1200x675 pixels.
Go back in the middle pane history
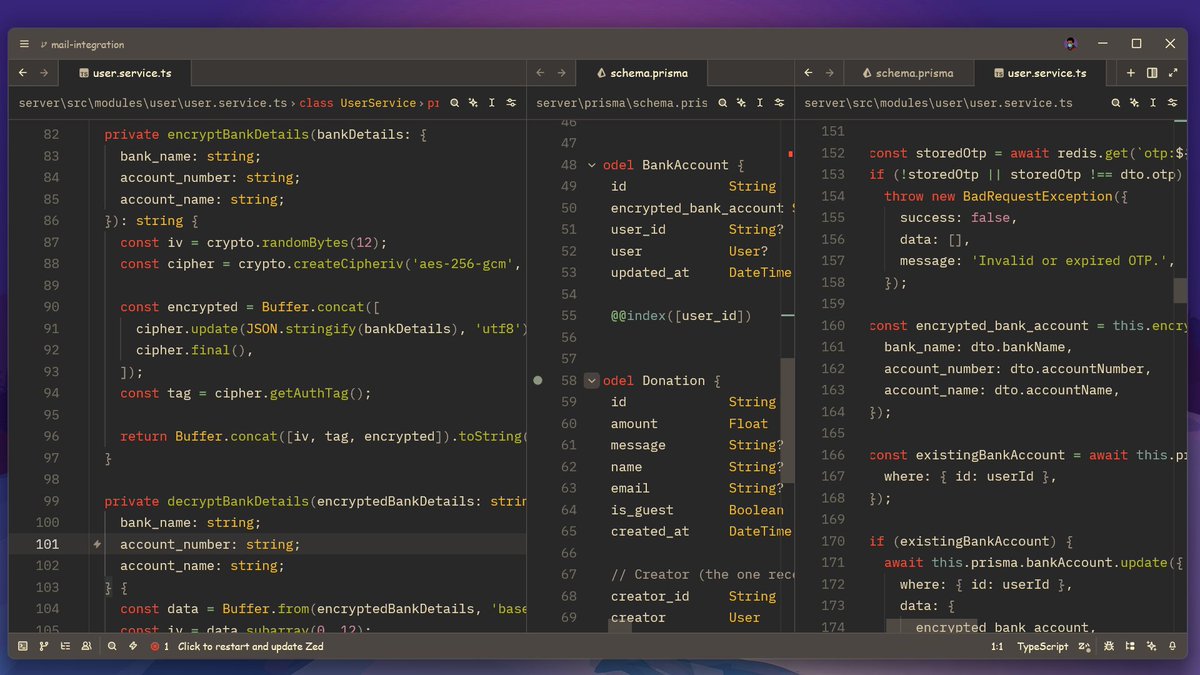click(540, 73)
